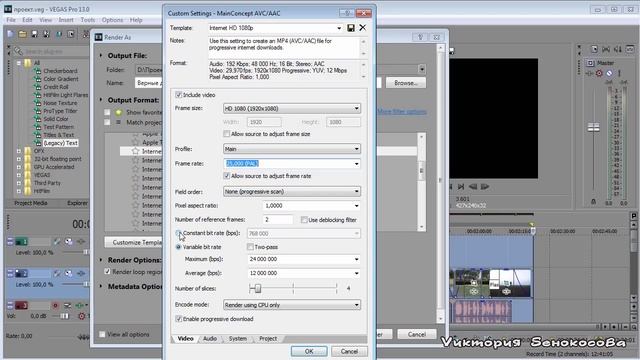The width and height of the screenshot is (640, 360).
Task: Click track 2 Track Motion icon
Action: (x=69, y=273)
